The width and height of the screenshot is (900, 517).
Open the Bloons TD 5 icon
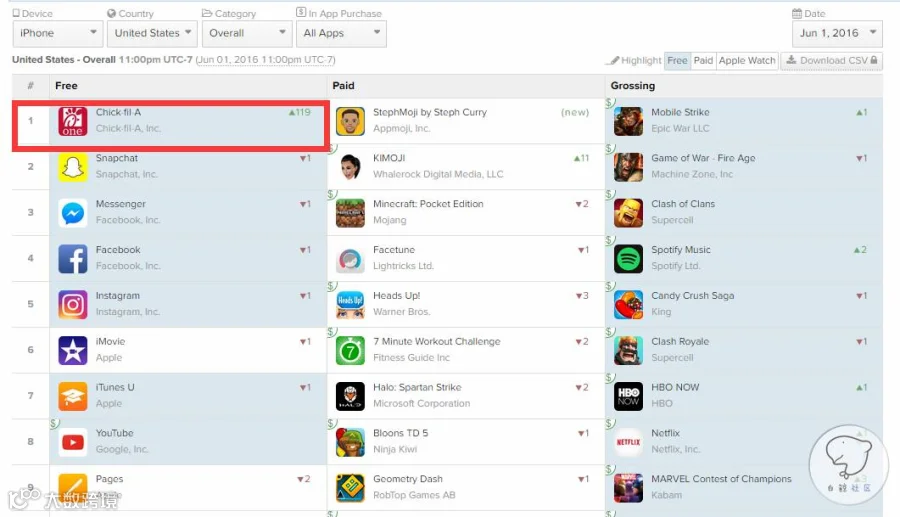point(350,442)
